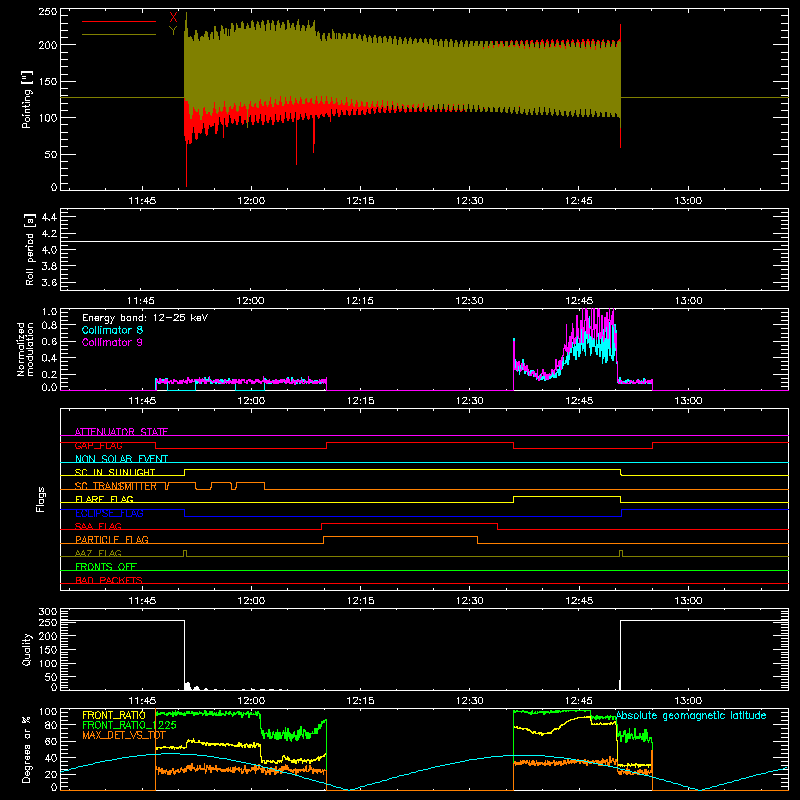Viewport: 800px width, 800px height.
Task: Click the 12:00 tick under the Quality plot
Action: tap(252, 701)
